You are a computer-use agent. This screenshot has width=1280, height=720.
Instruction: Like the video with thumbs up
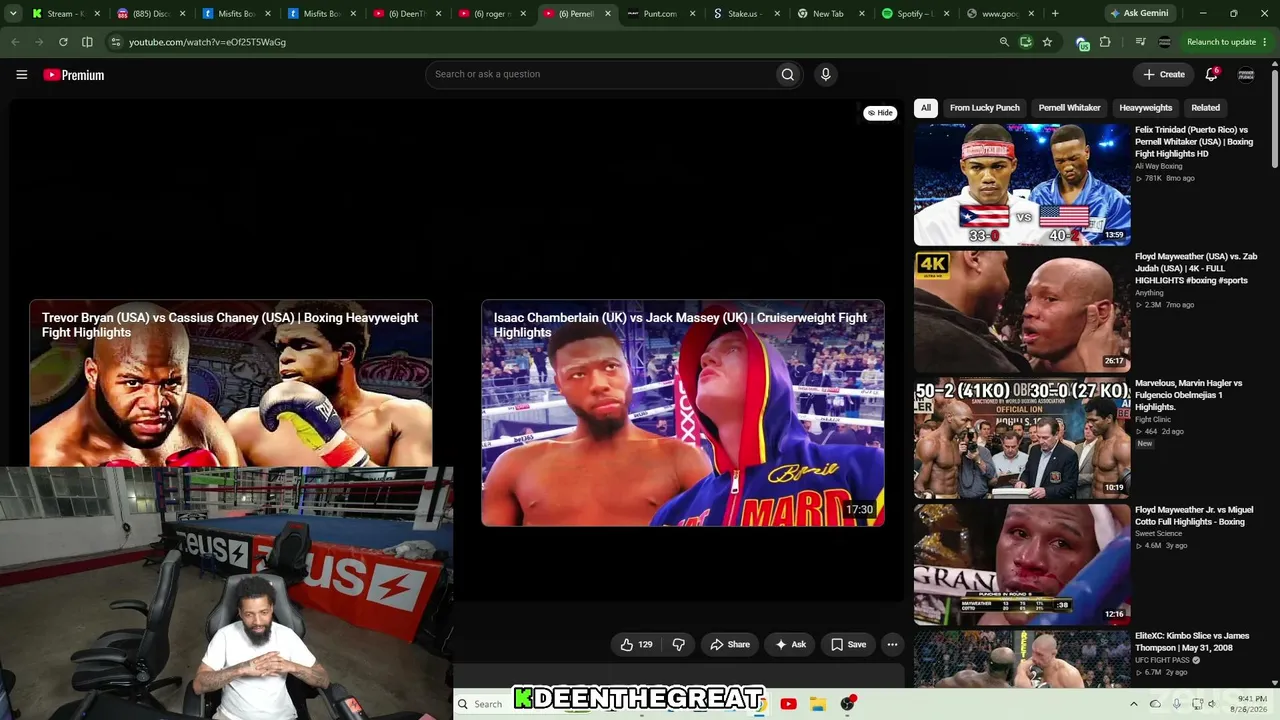pyautogui.click(x=636, y=645)
